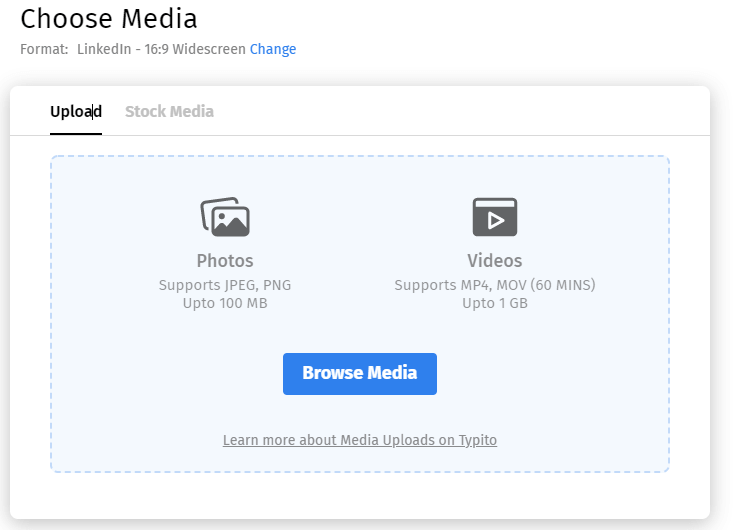
Task: Click the Choose Media title
Action: [109, 19]
